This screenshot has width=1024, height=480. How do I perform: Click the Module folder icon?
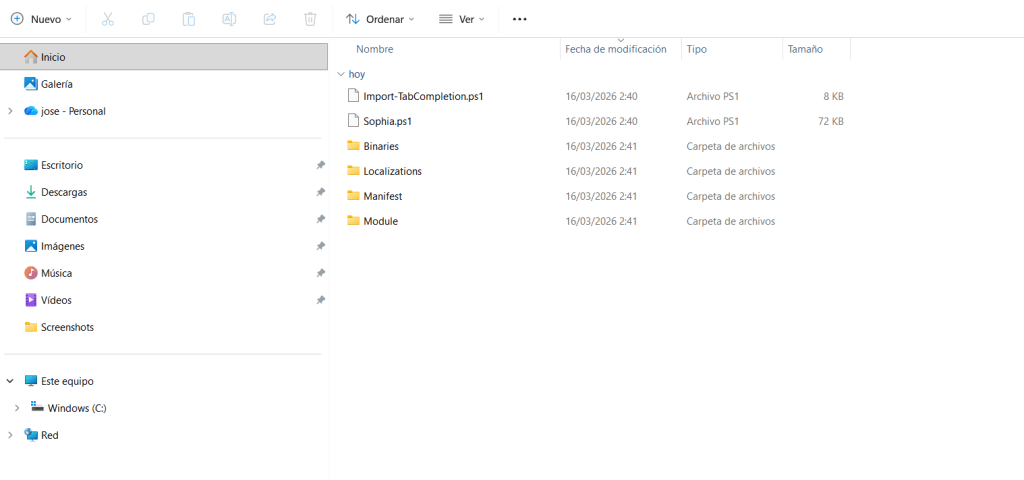click(x=353, y=221)
